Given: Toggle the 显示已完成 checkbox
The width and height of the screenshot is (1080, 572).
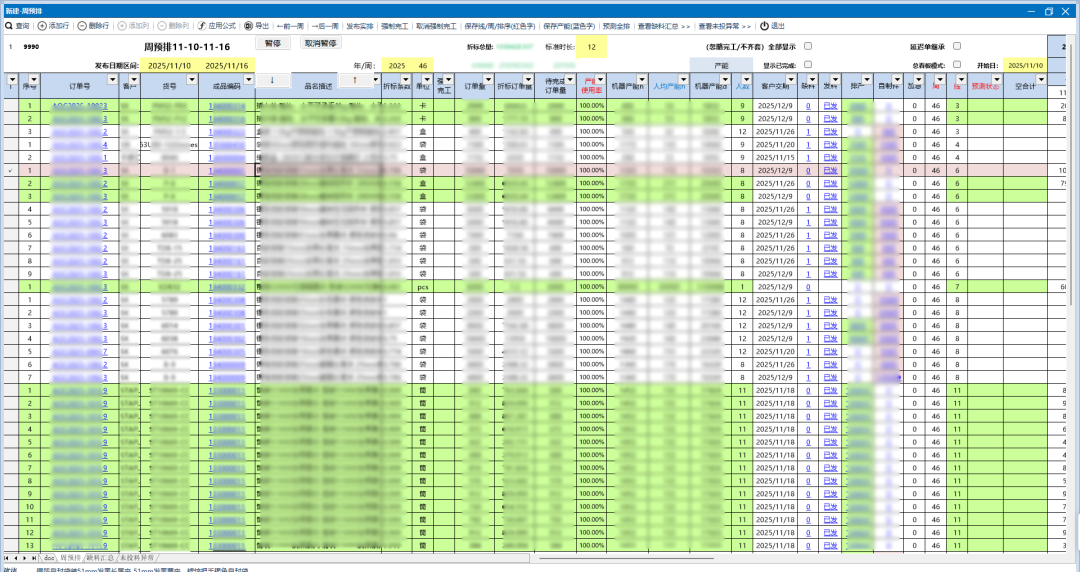Looking at the screenshot, I should click(808, 65).
